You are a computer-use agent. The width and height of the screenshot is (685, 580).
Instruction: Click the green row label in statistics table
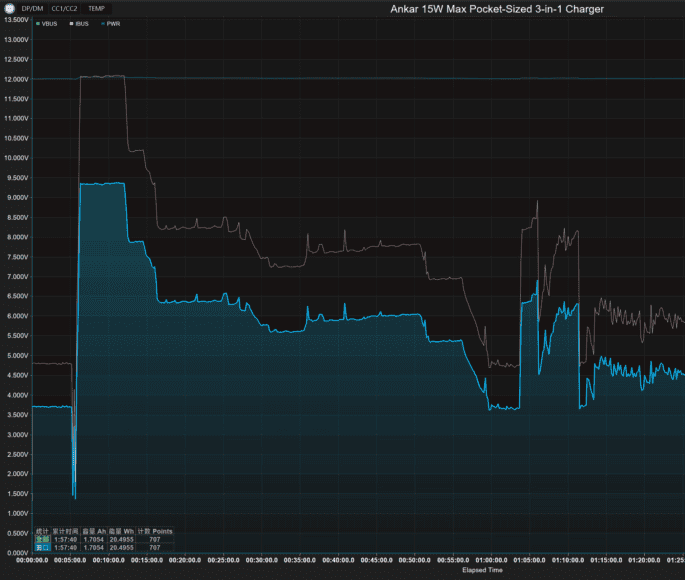[x=42, y=539]
